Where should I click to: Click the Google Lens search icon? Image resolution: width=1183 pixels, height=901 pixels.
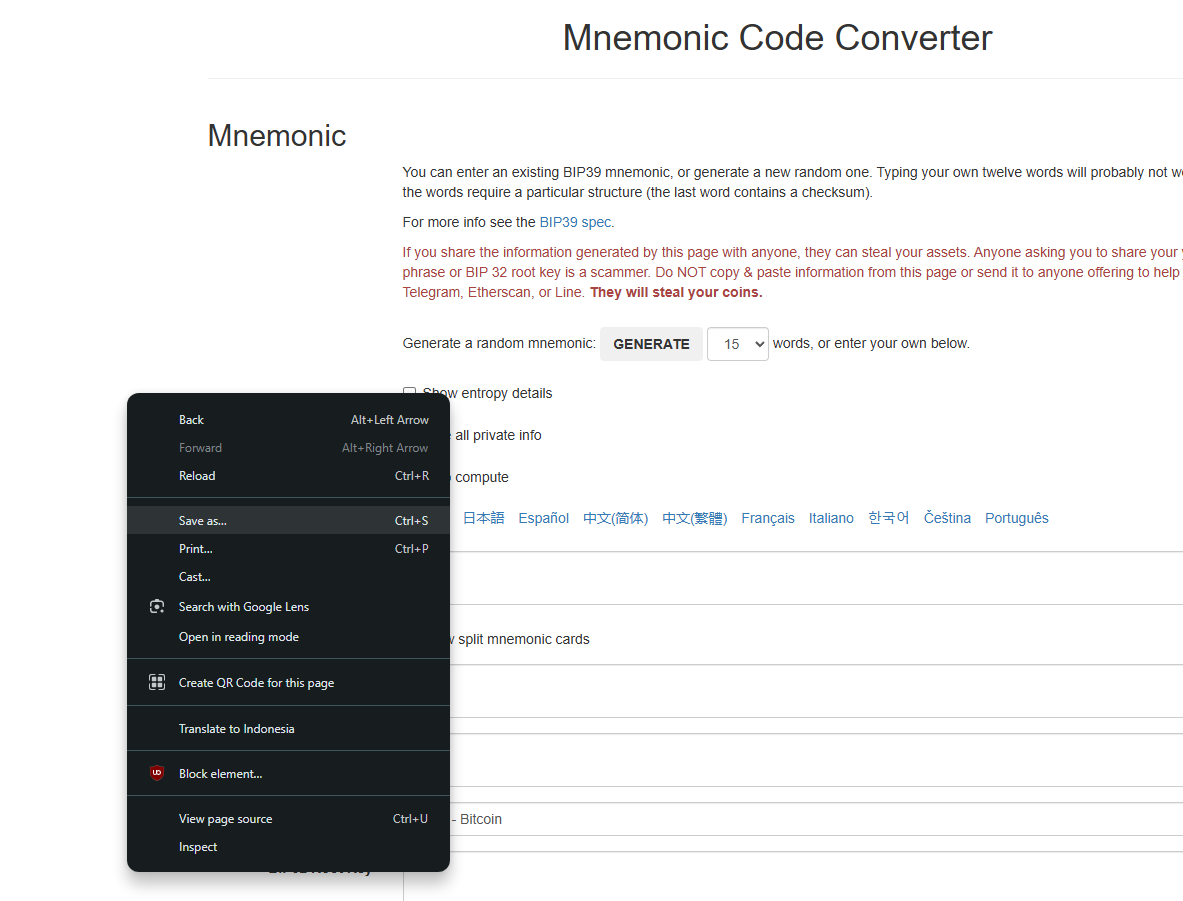point(157,607)
